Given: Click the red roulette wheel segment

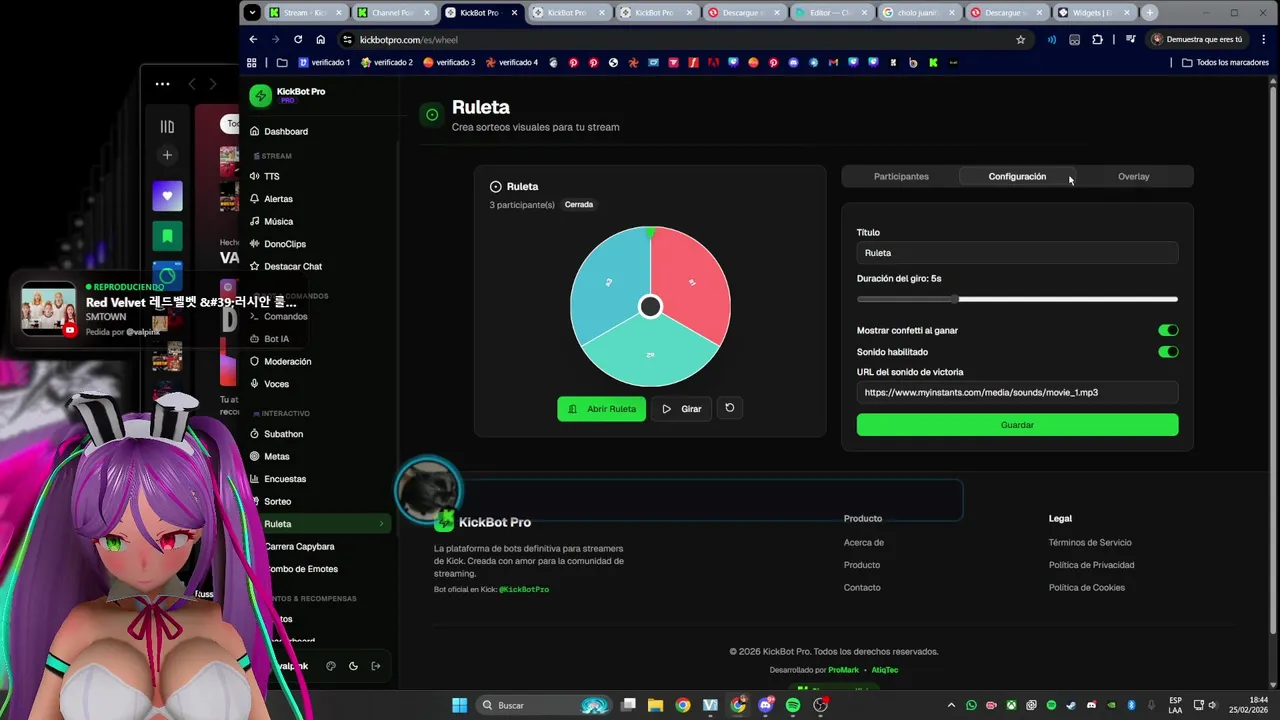Looking at the screenshot, I should 692,282.
